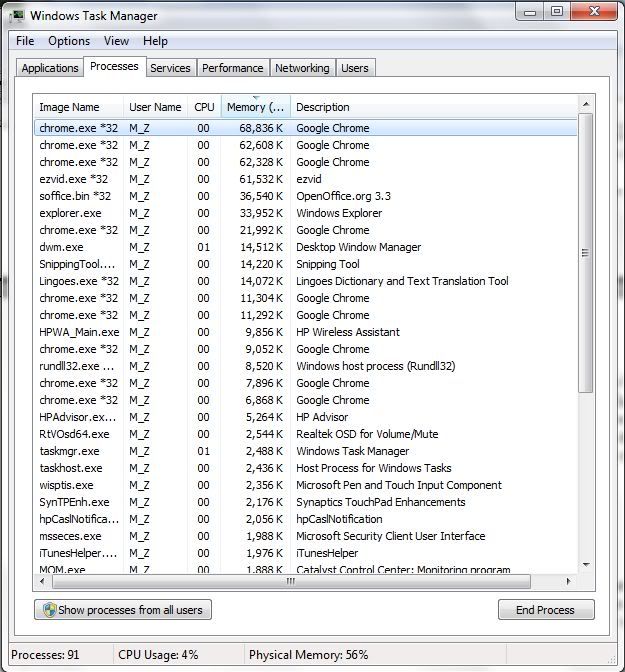Click Physical Memory: 56% in status bar
Viewport: 625px width, 672px height.
[309, 655]
